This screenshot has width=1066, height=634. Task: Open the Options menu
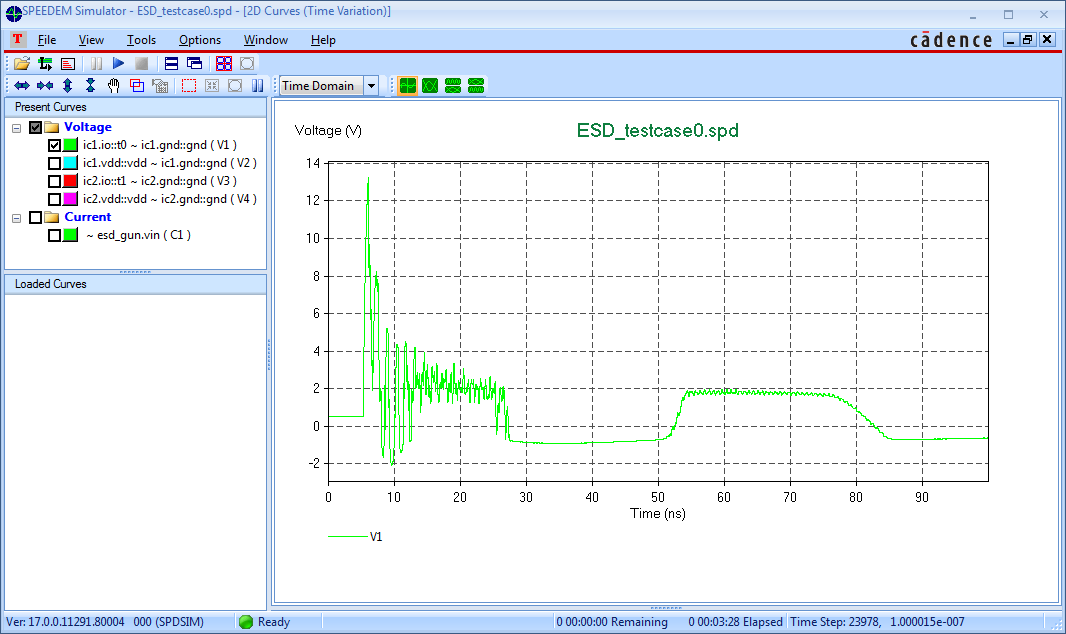(x=200, y=40)
